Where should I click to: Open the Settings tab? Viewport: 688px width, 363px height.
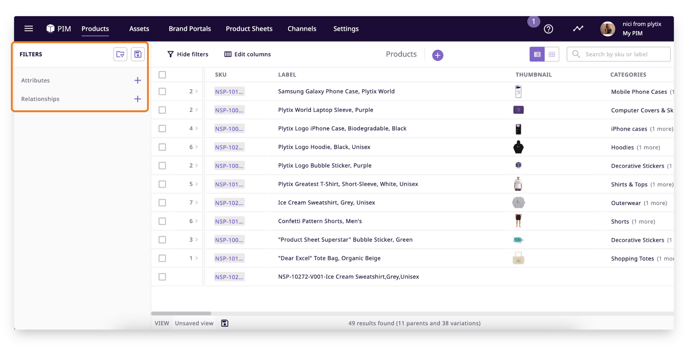346,29
